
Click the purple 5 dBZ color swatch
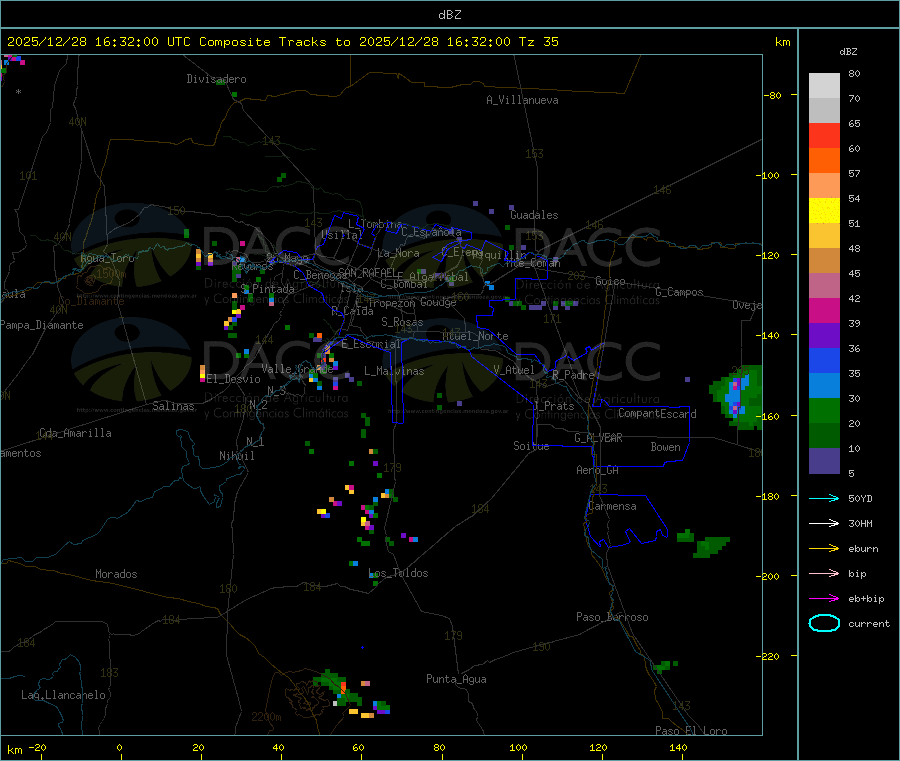point(824,461)
